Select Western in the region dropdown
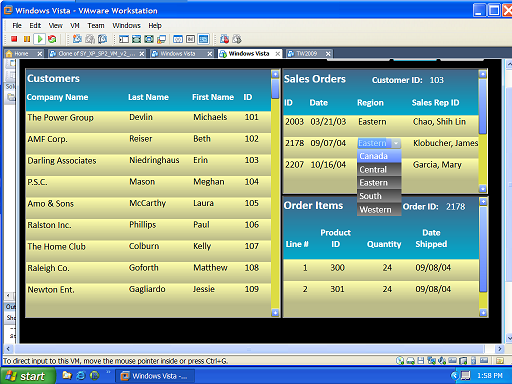The height and width of the screenshot is (384, 512). [379, 210]
